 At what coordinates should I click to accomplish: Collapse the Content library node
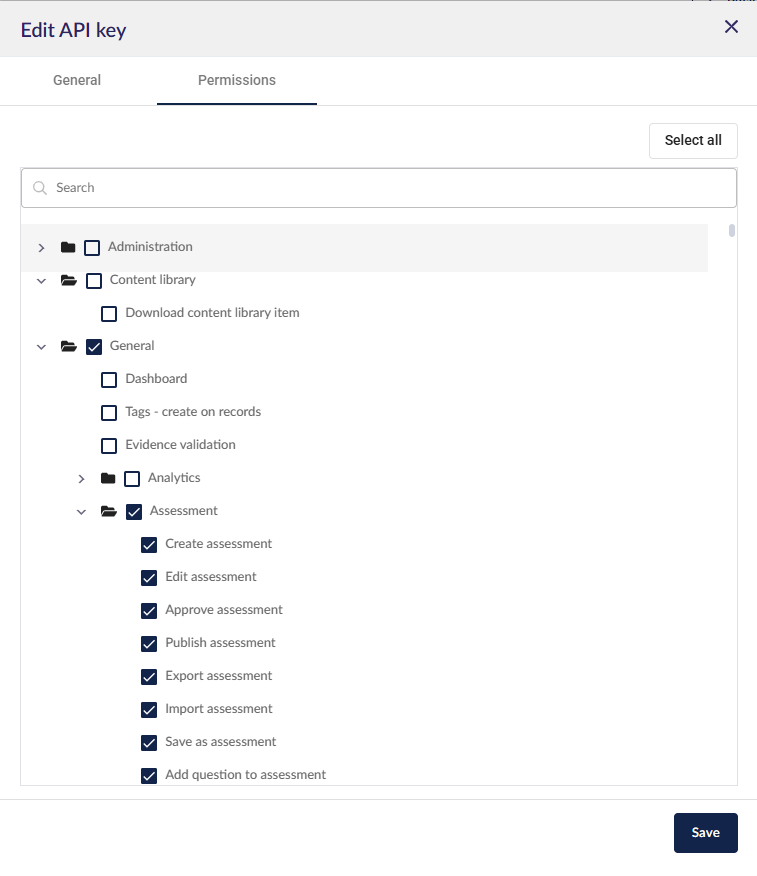pyautogui.click(x=41, y=281)
